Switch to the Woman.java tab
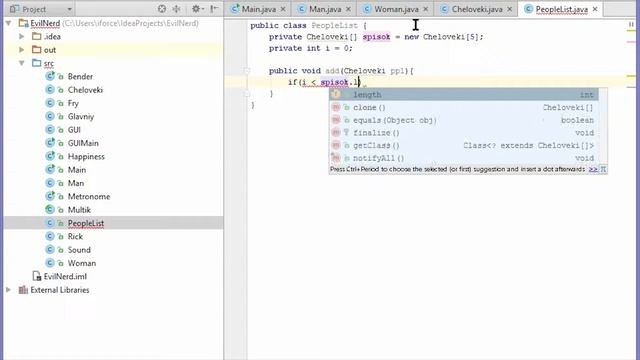640x360 pixels. pos(396,9)
